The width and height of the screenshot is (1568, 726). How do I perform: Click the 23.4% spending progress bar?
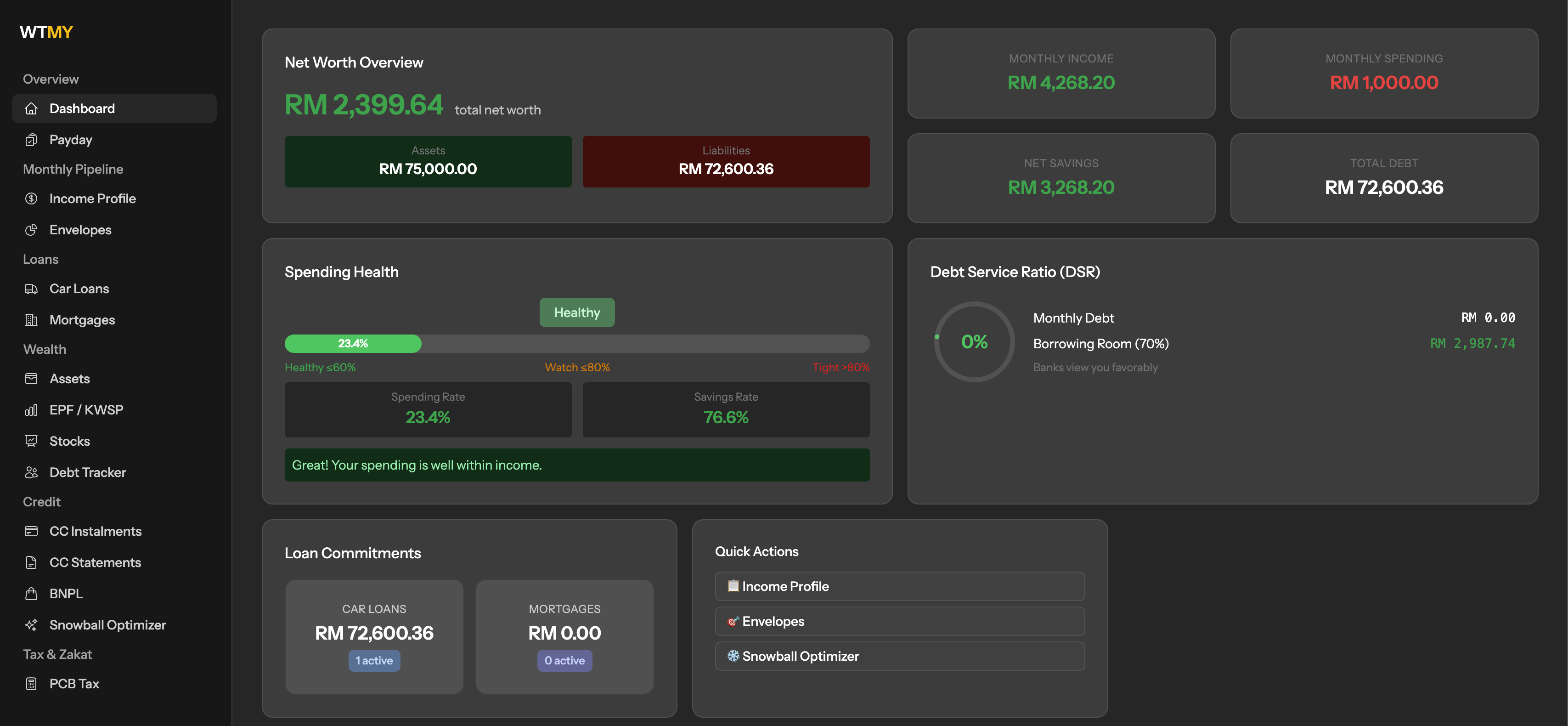point(577,344)
